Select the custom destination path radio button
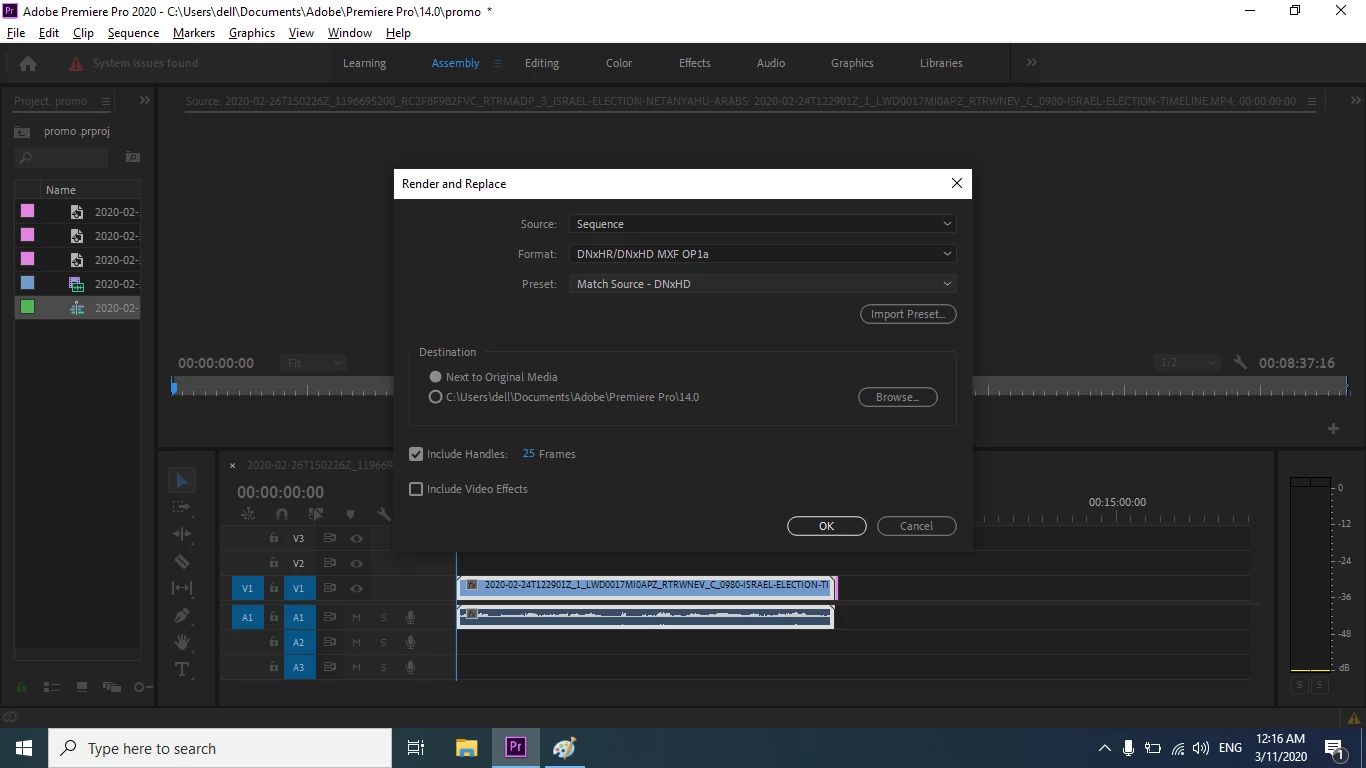Image resolution: width=1366 pixels, height=768 pixels. pyautogui.click(x=435, y=397)
